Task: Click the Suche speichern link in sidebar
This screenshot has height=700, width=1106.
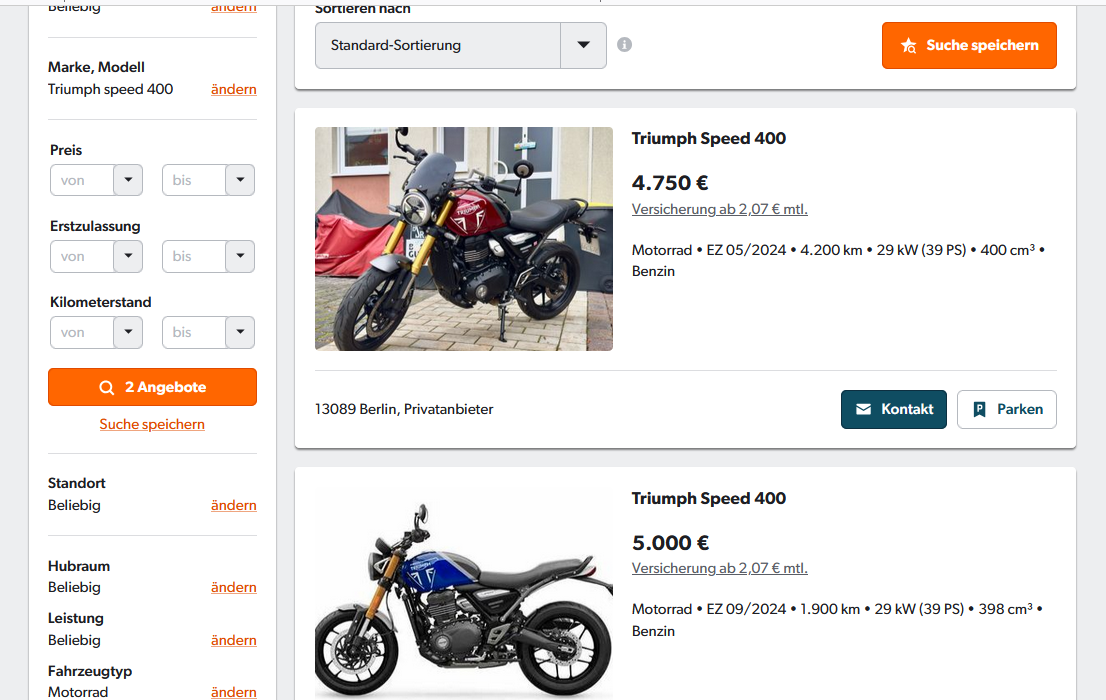Action: point(152,424)
